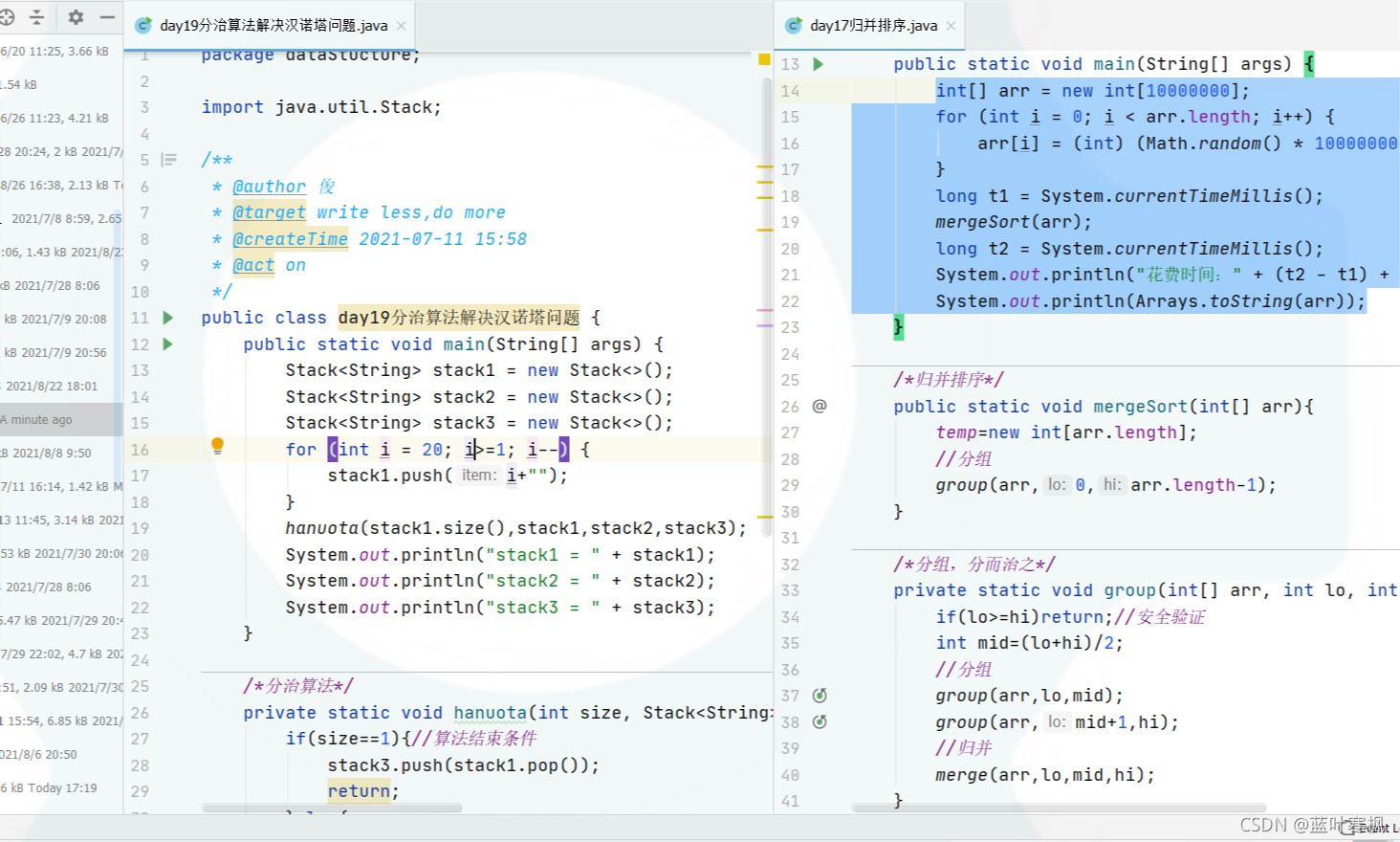Select file row showing 'Today 17:19'

click(x=61, y=787)
